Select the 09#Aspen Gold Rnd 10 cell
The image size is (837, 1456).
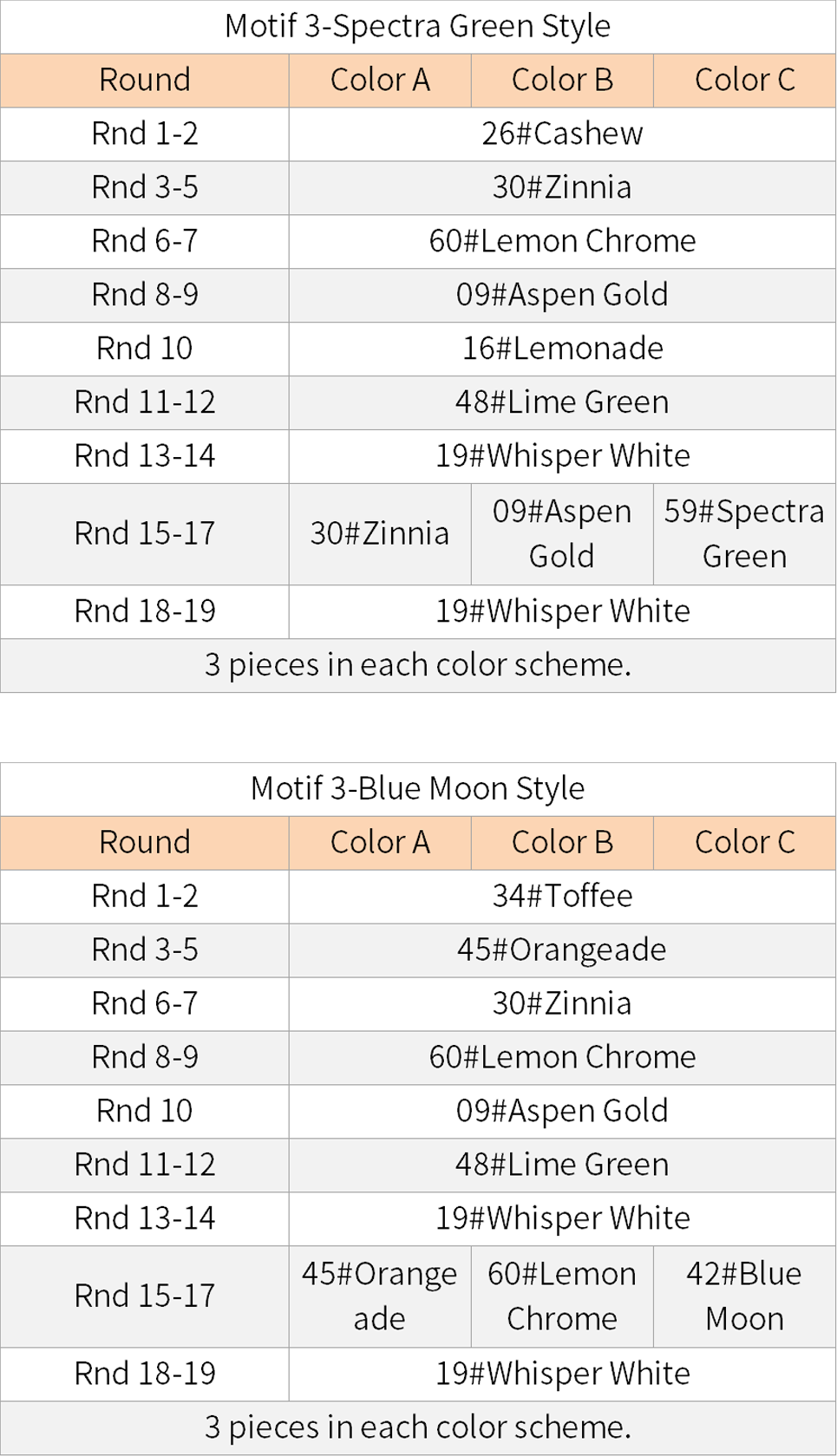pyautogui.click(x=562, y=1111)
